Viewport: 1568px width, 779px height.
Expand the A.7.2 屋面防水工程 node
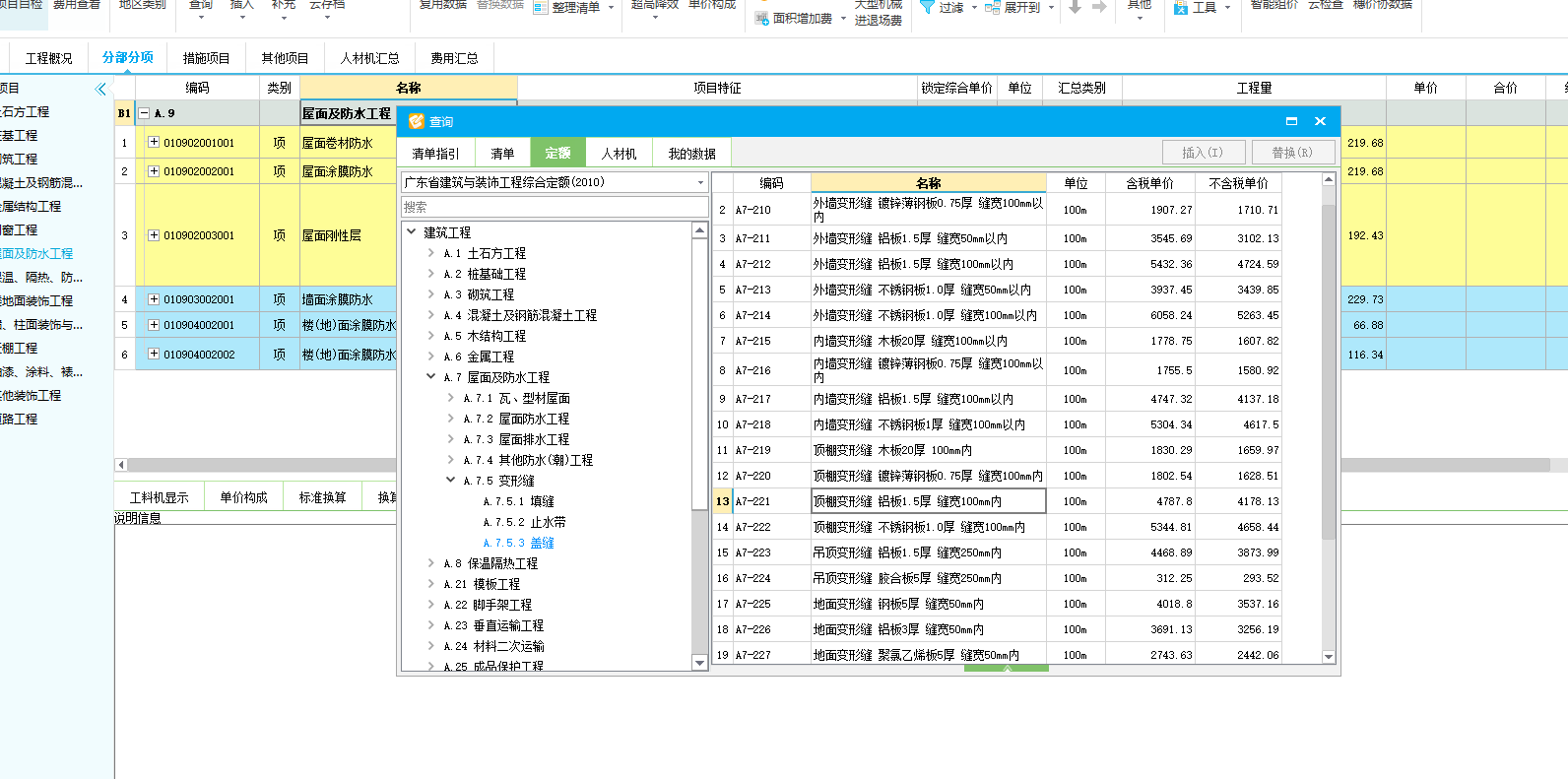tap(451, 419)
